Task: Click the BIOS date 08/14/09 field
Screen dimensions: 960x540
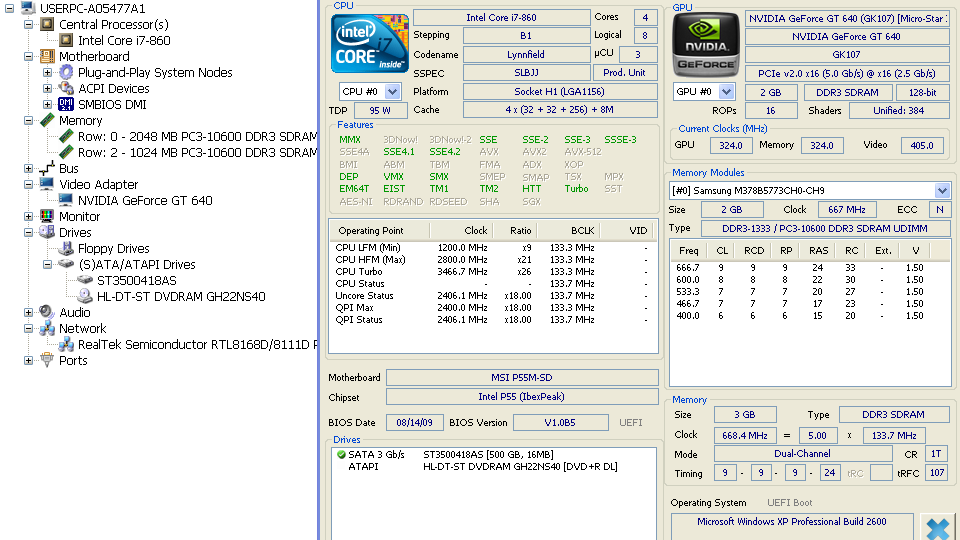Action: 414,422
